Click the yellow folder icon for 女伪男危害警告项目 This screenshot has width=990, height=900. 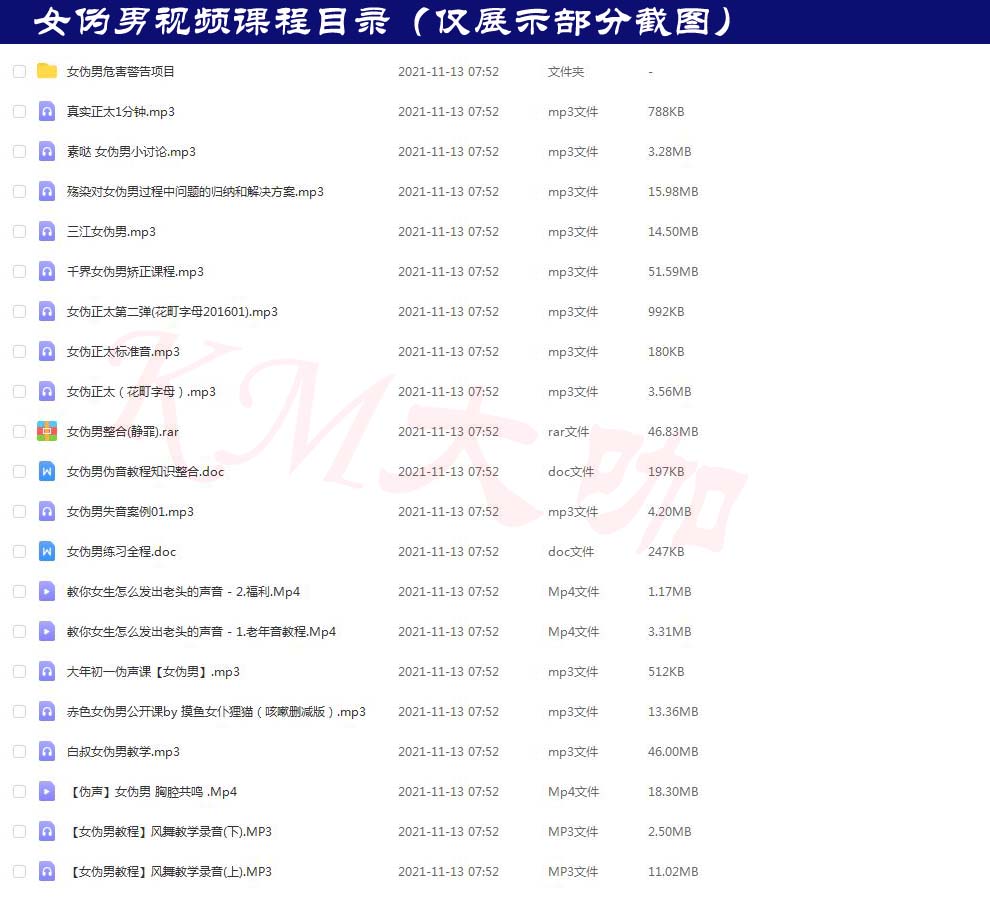pos(47,71)
